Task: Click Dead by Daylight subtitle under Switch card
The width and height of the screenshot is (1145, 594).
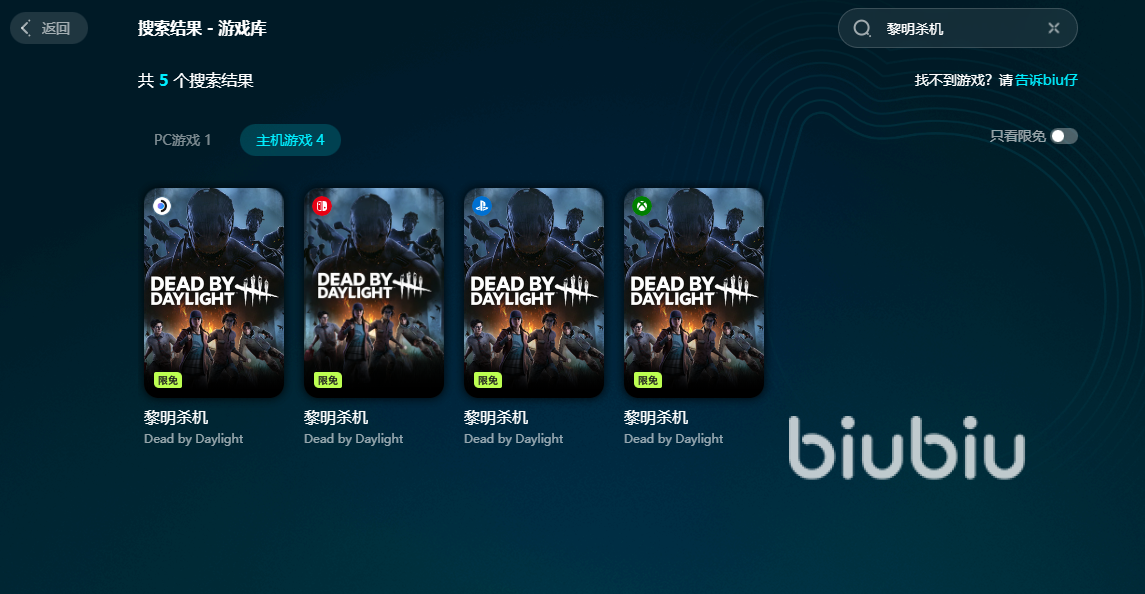Action: coord(353,439)
